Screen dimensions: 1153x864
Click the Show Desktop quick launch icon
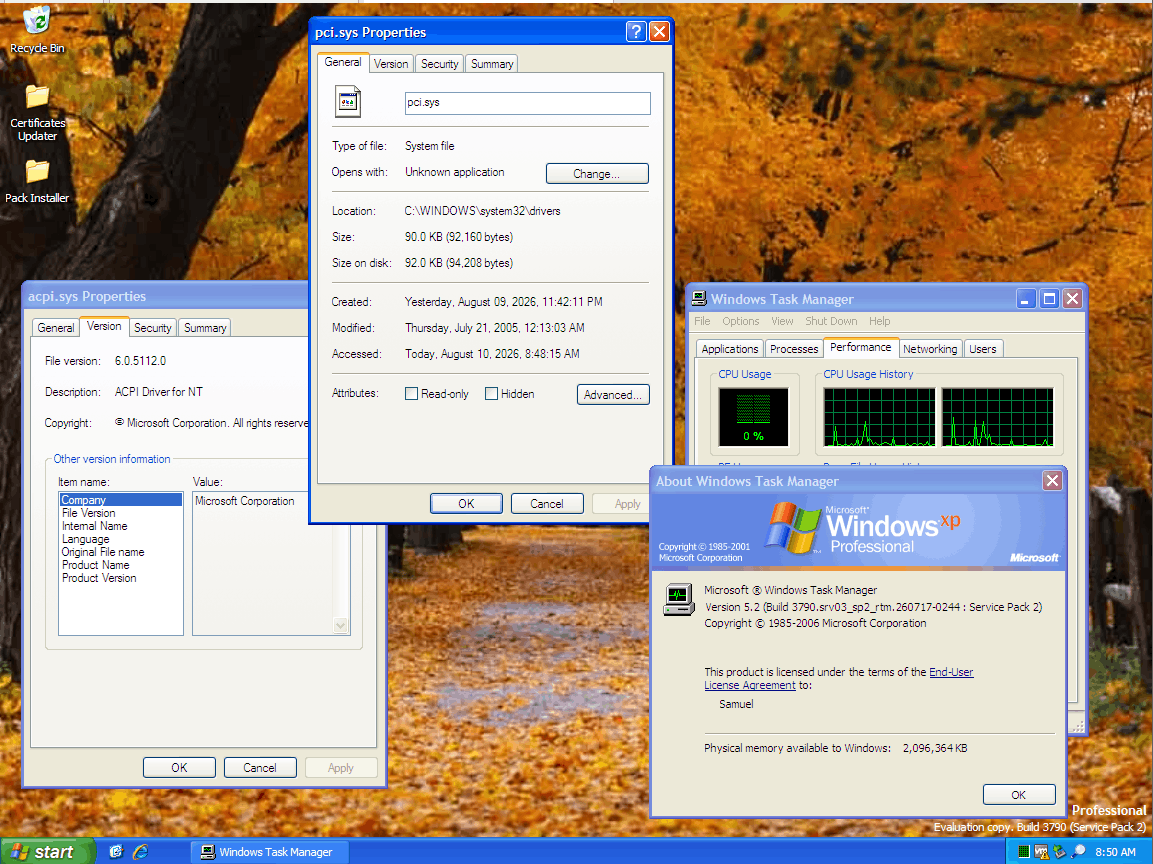pos(115,851)
